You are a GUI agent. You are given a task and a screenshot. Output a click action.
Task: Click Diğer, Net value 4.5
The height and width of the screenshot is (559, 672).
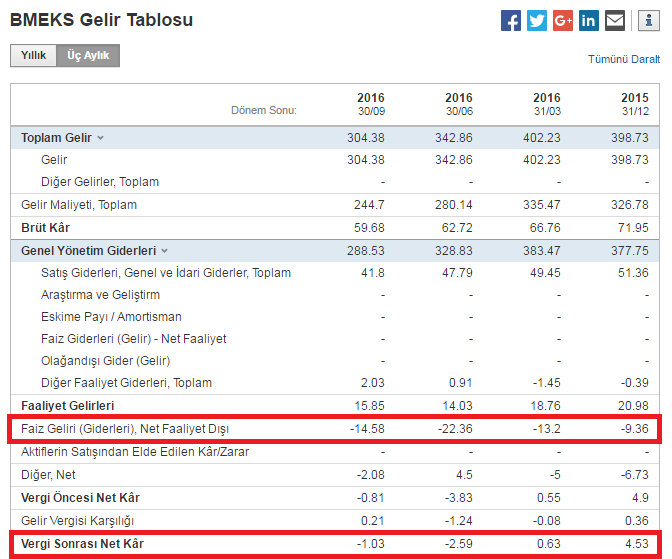(x=464, y=475)
